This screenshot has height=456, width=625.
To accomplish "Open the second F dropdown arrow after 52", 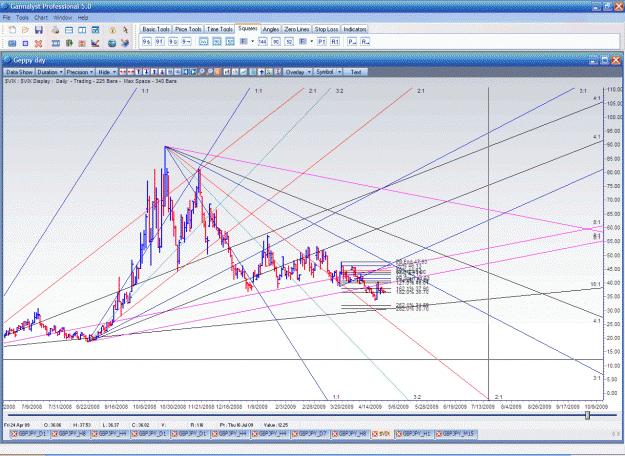I will click(x=311, y=41).
